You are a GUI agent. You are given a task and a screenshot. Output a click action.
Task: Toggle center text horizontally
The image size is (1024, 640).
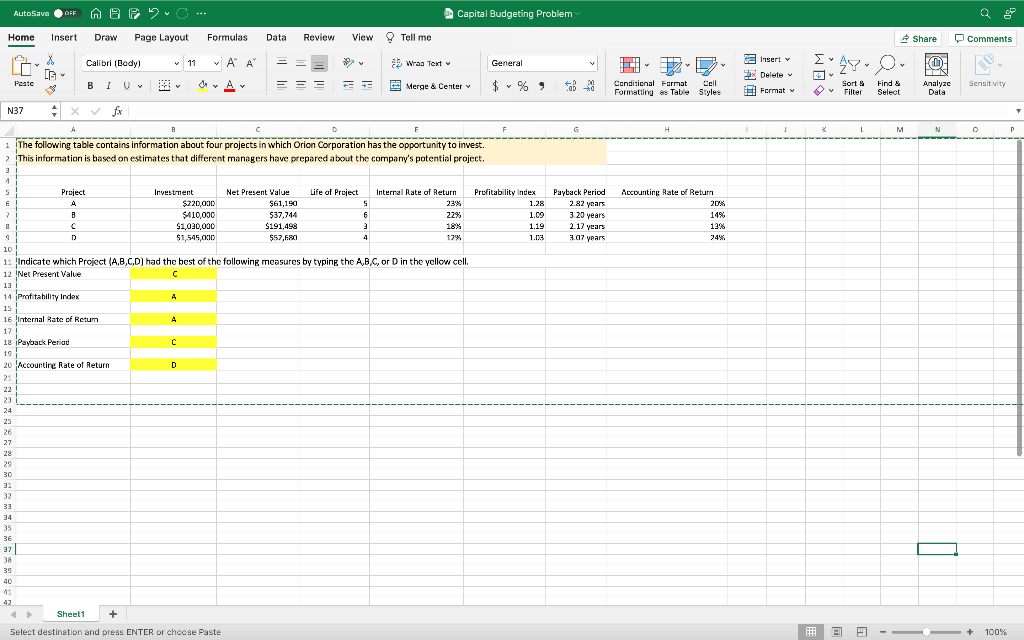click(300, 86)
